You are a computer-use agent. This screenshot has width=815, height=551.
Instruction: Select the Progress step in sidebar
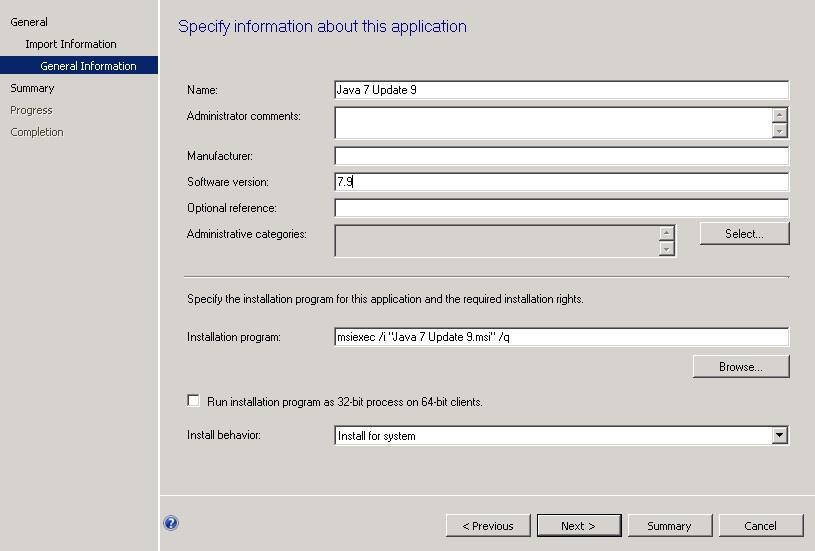[x=31, y=110]
